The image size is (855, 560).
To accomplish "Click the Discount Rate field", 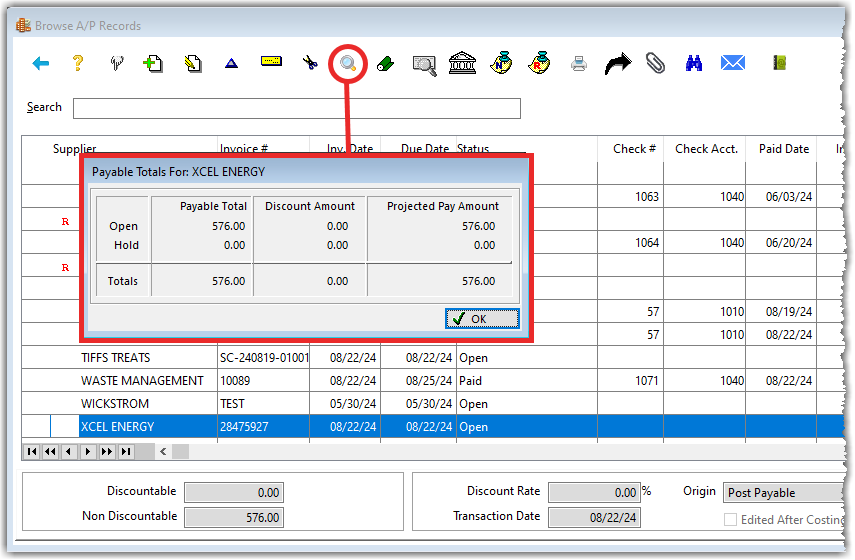I will coord(594,492).
